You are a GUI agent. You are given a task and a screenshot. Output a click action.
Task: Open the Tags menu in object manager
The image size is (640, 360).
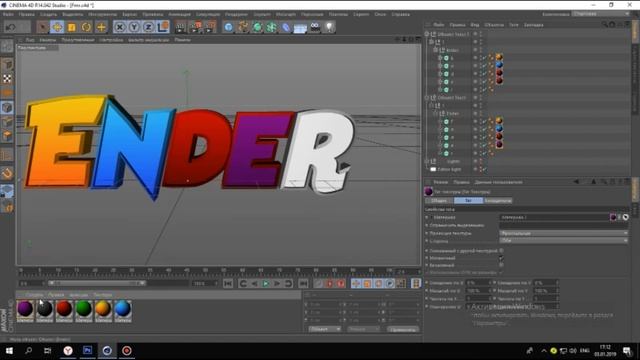[513, 25]
